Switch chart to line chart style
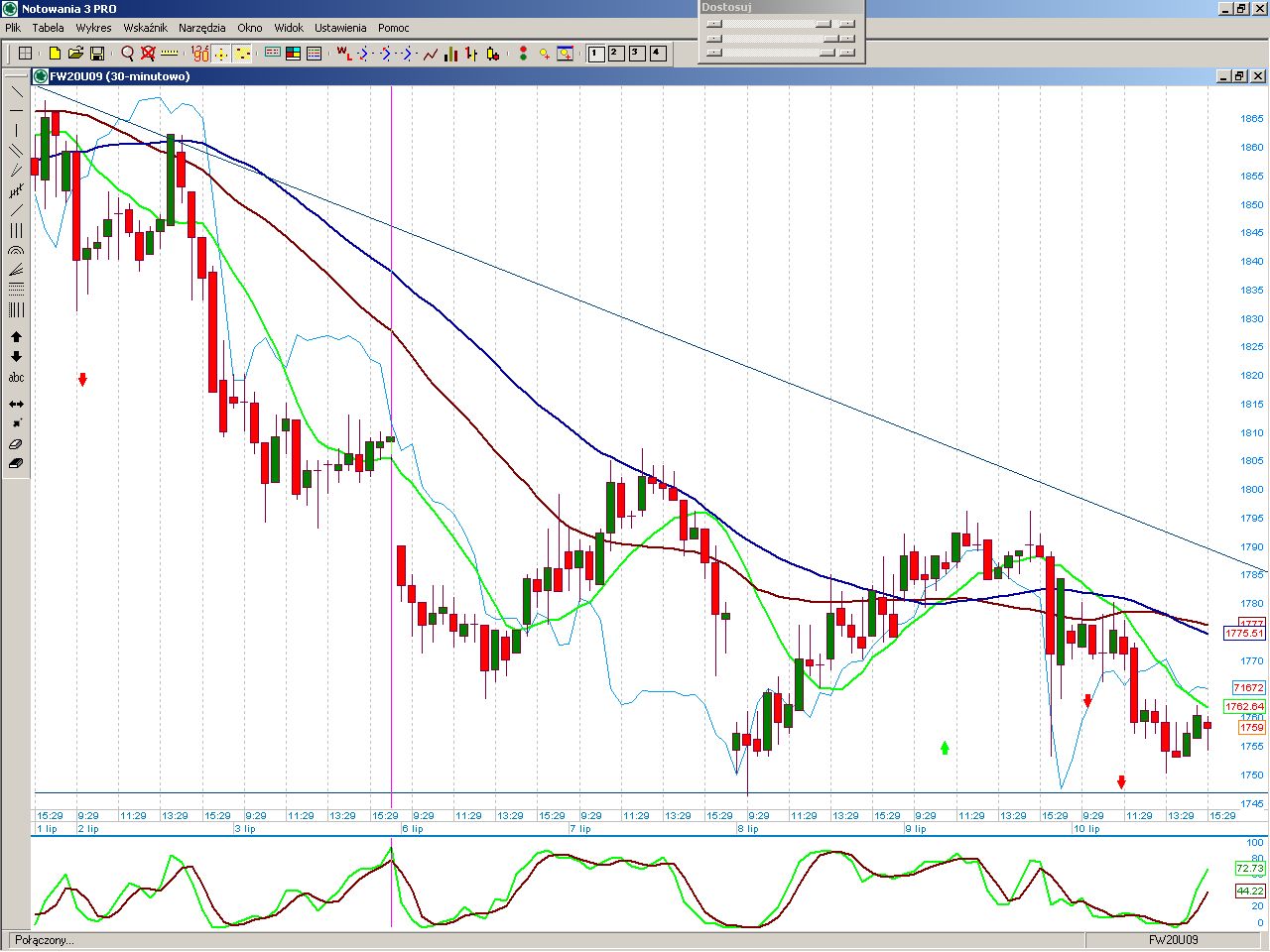 [x=430, y=54]
